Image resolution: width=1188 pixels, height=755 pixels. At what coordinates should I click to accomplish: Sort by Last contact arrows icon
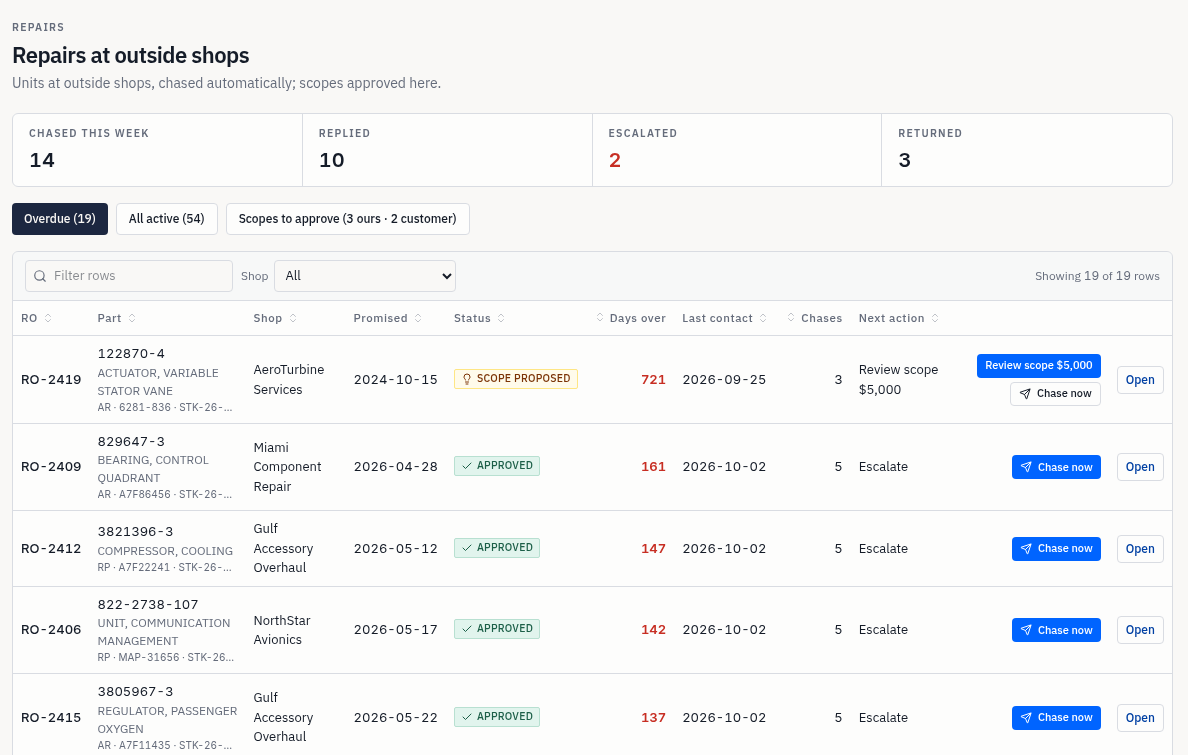tap(763, 318)
